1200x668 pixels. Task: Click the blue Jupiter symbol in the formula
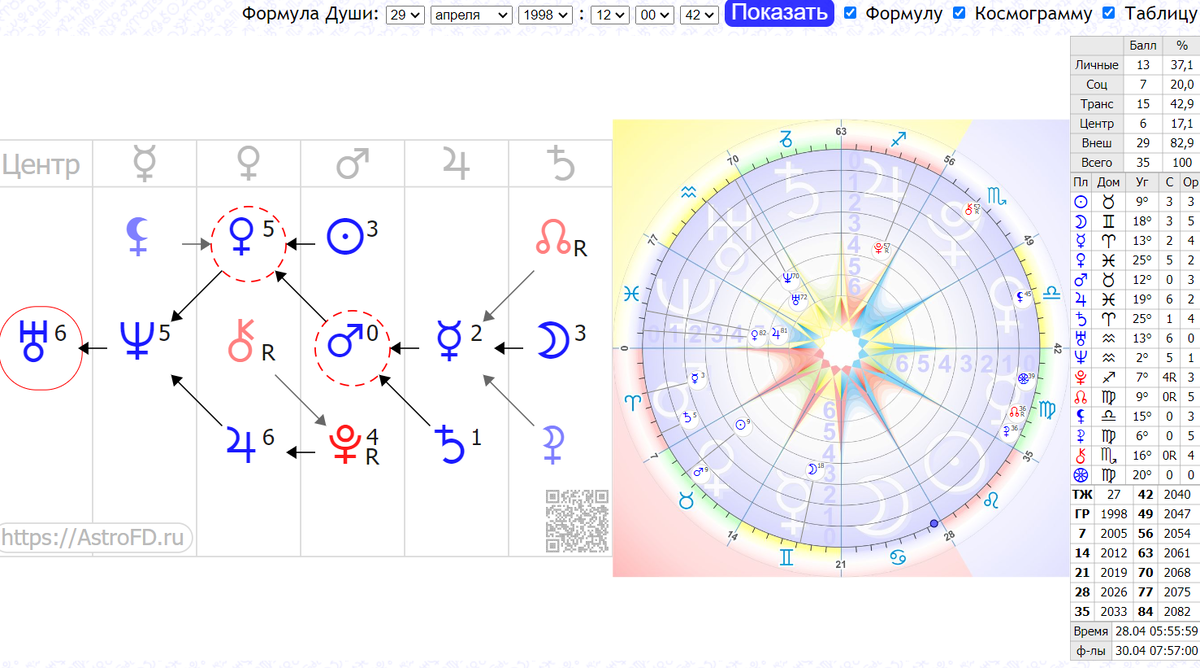pos(240,442)
